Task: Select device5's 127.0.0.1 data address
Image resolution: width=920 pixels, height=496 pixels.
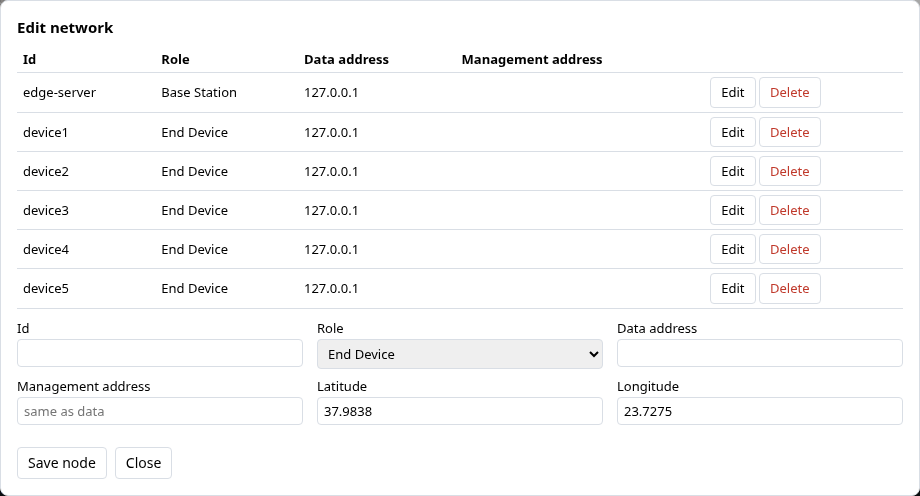Action: click(x=331, y=289)
